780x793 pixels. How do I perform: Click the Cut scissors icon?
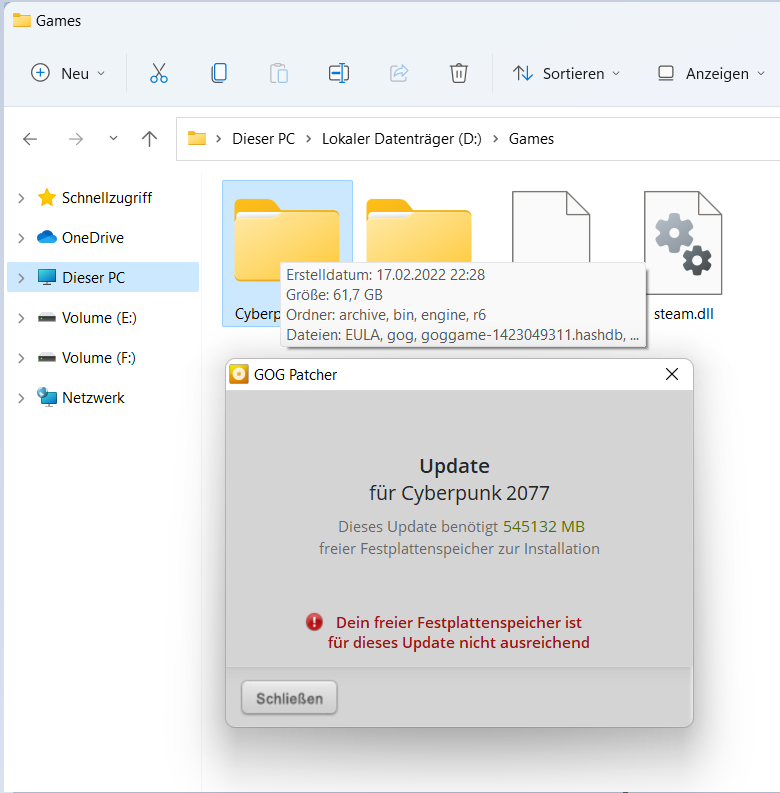(x=159, y=73)
